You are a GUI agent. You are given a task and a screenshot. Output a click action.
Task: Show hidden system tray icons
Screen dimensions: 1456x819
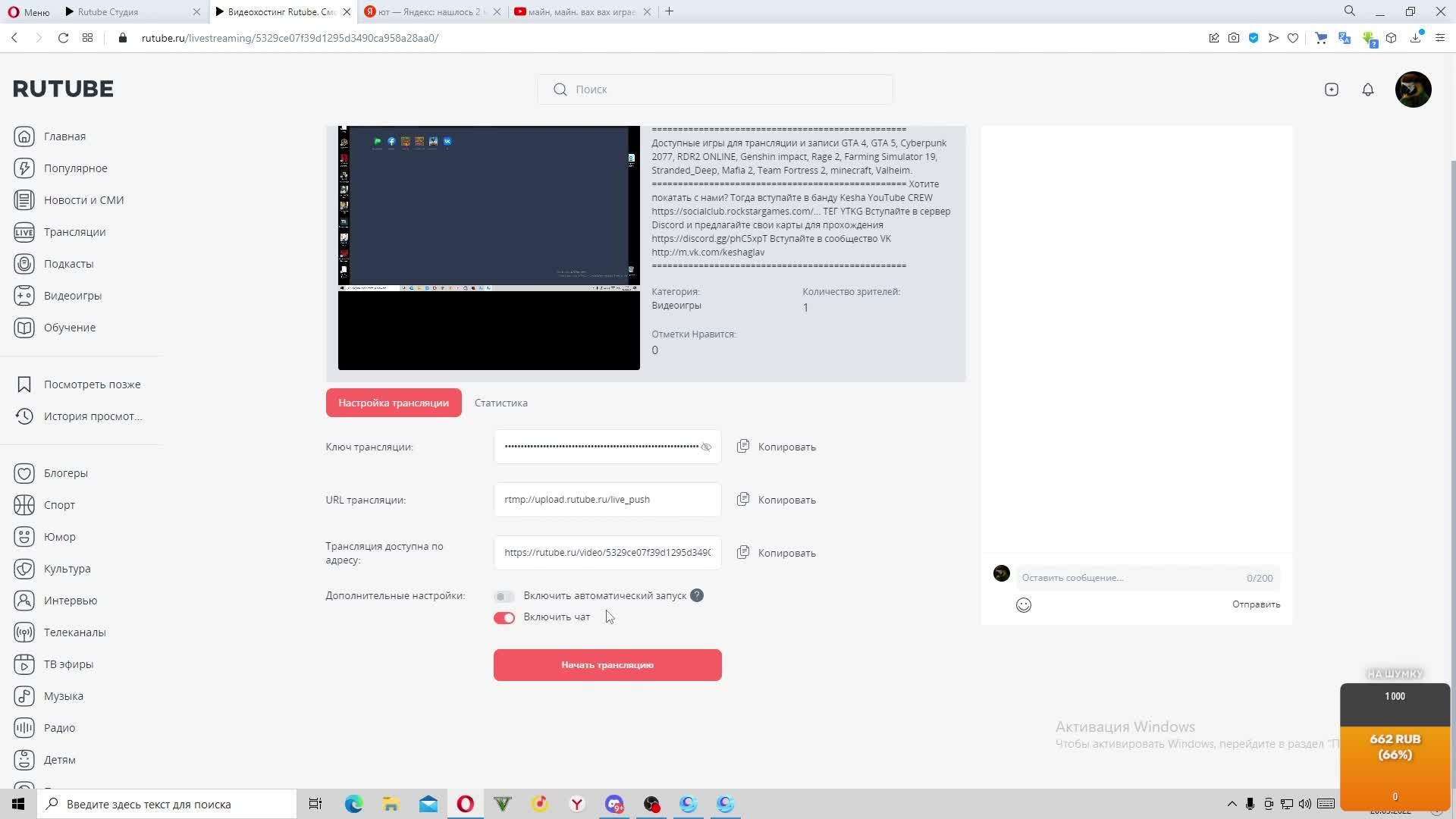pyautogui.click(x=1232, y=804)
